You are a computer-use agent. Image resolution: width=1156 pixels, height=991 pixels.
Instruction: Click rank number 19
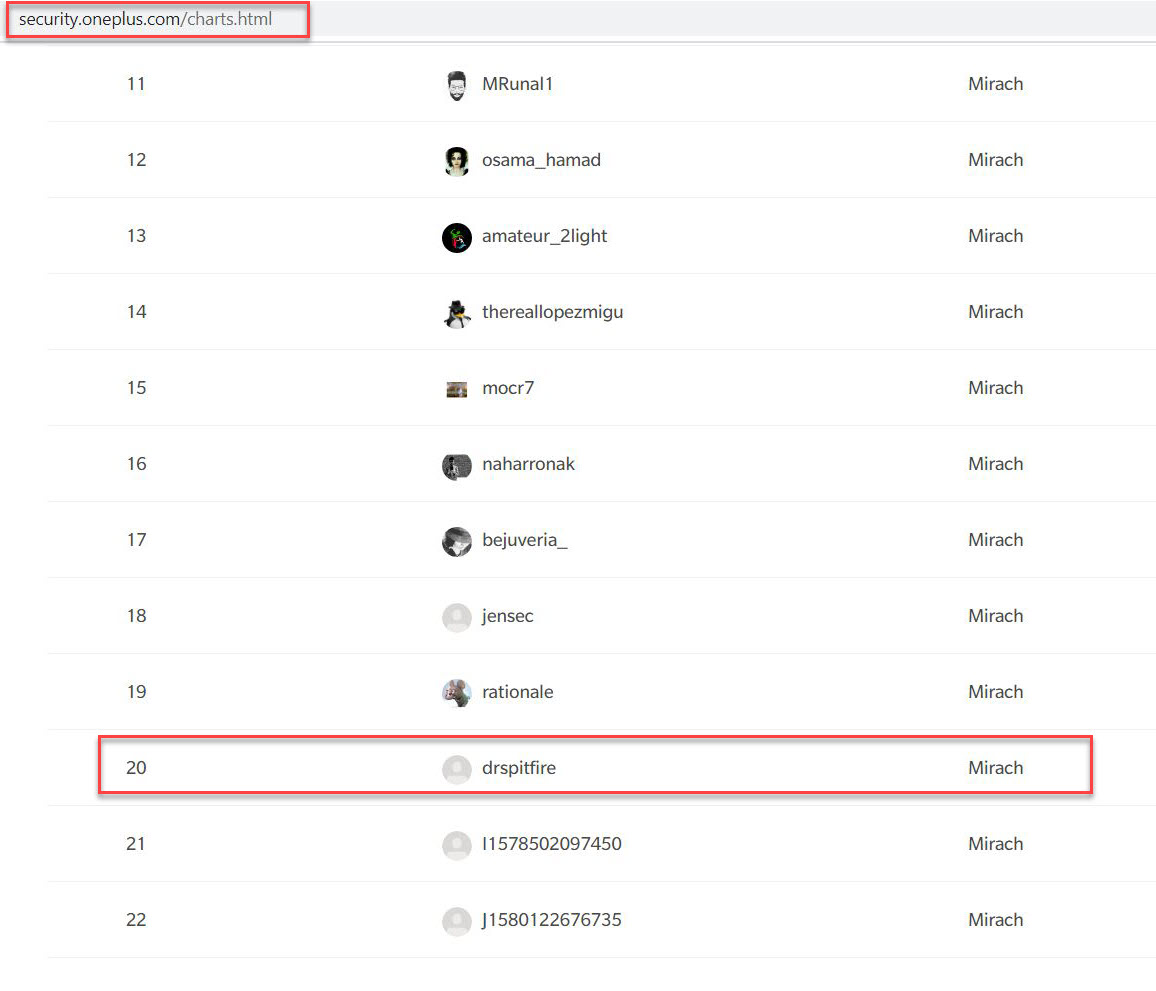pos(136,692)
